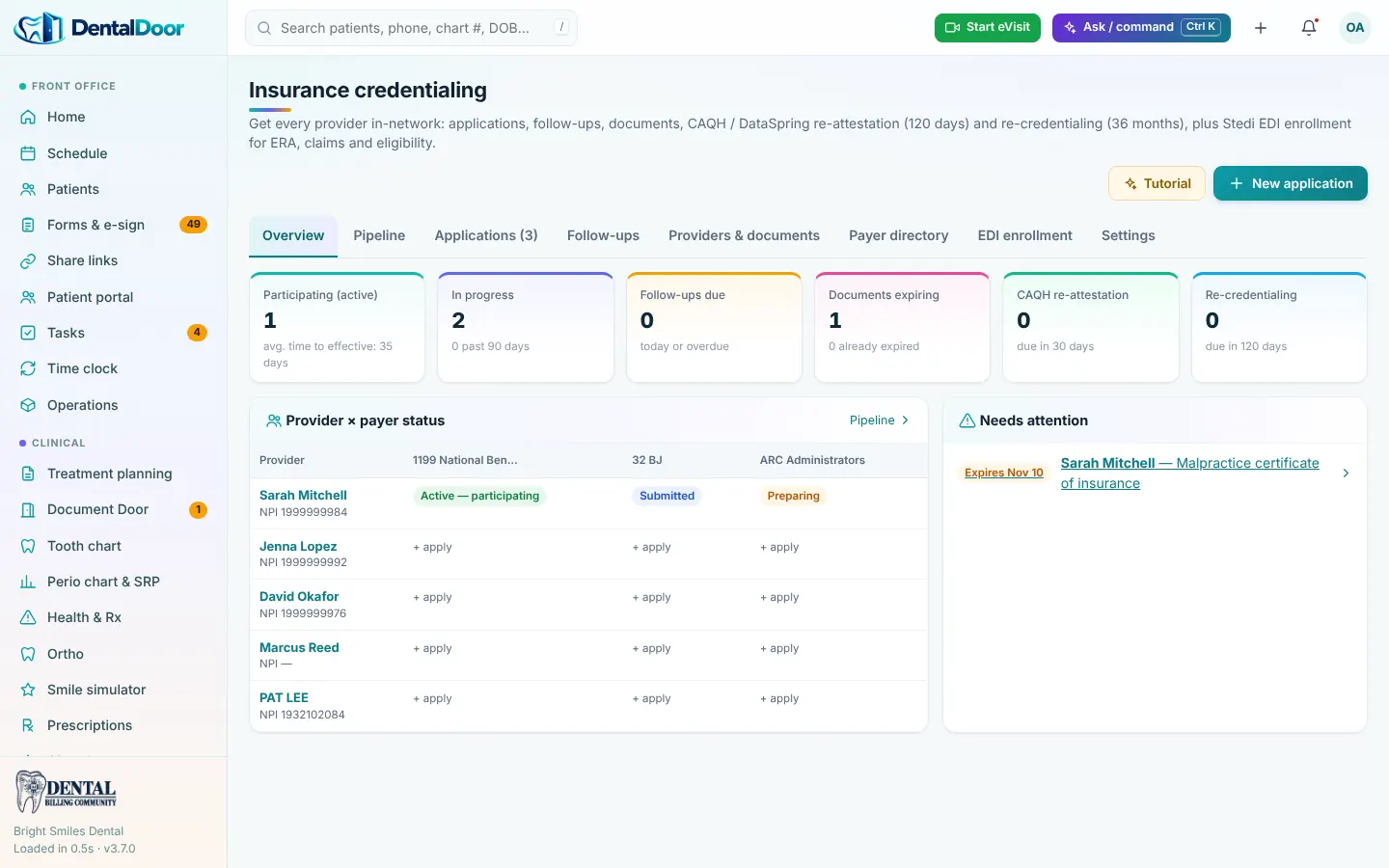Viewport: 1389px width, 868px height.
Task: Click the search patients input field
Action: (412, 28)
